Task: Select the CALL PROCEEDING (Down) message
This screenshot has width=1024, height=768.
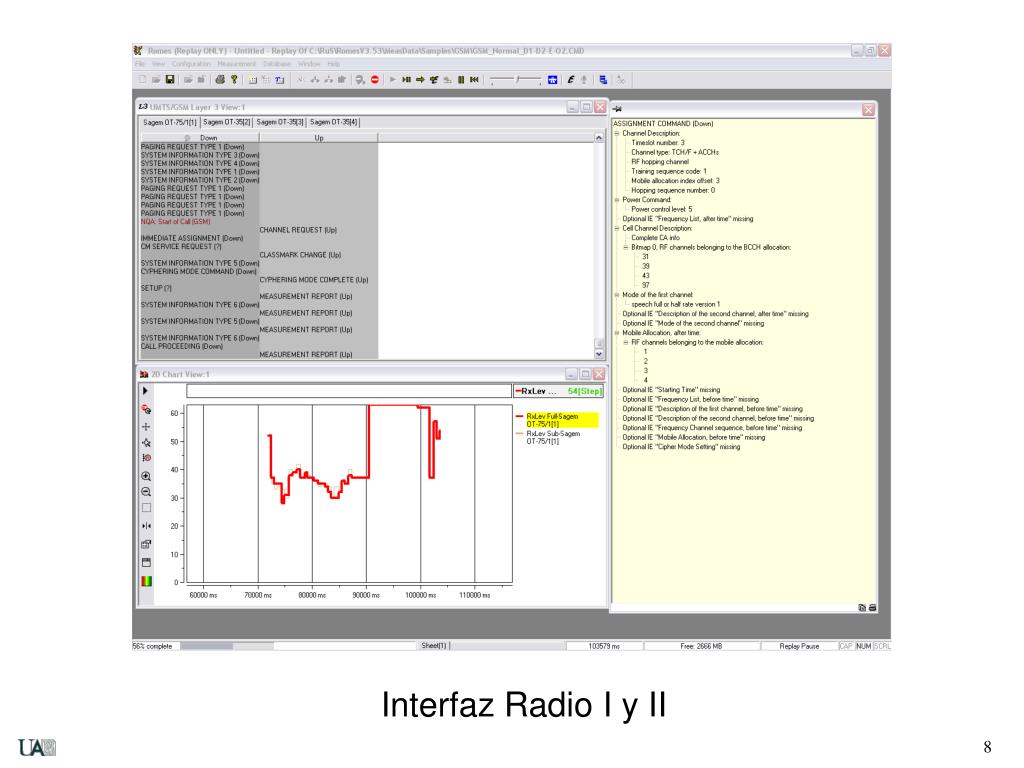Action: [182, 346]
